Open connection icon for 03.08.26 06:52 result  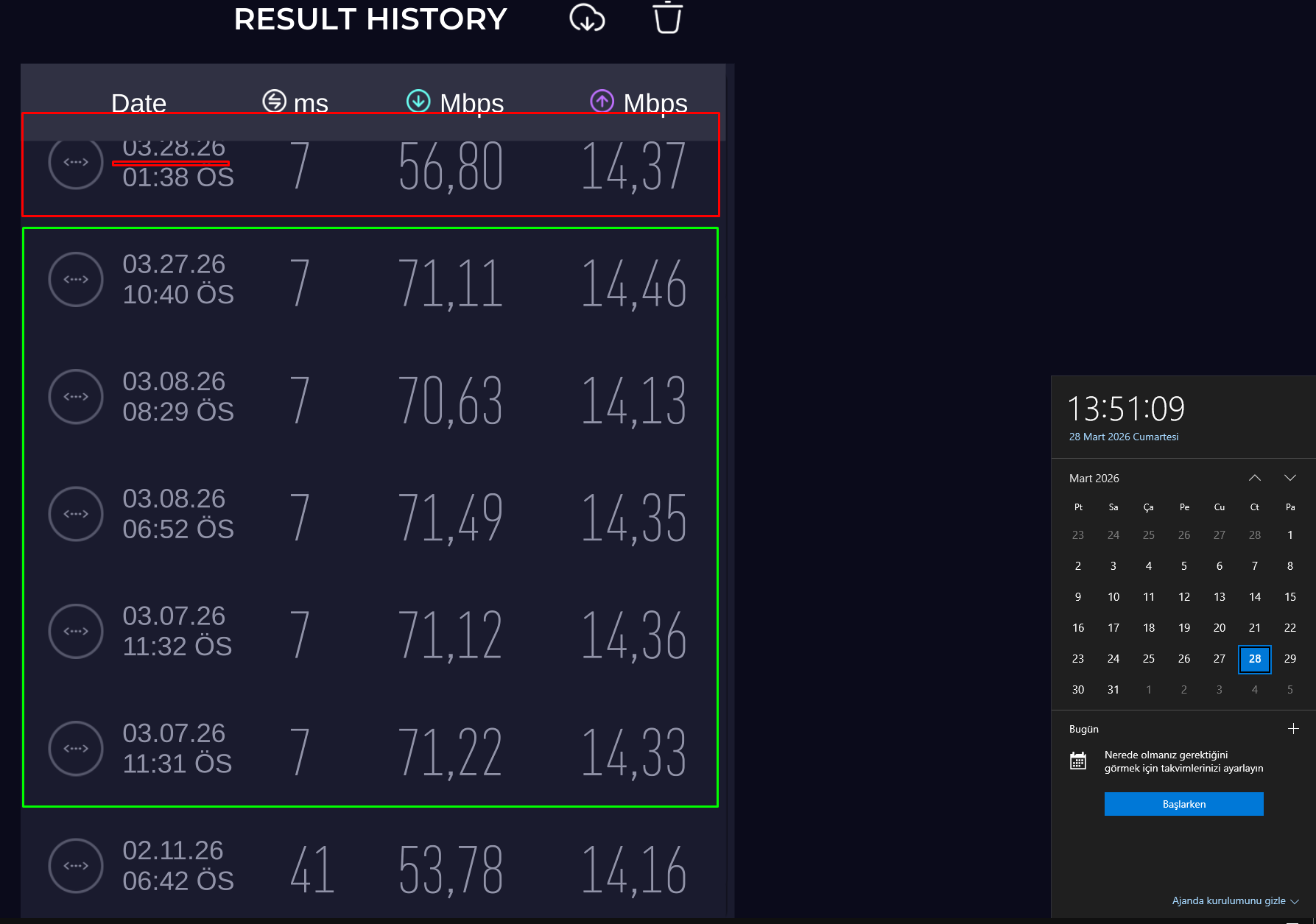tap(76, 514)
